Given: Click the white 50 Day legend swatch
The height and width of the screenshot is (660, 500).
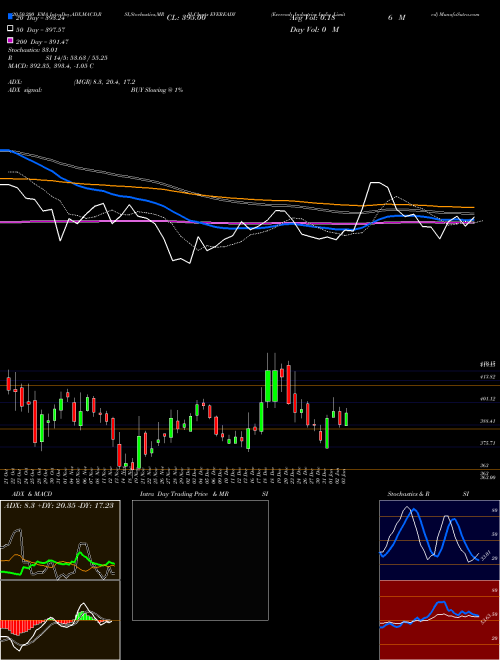Looking at the screenshot, I should (x=10, y=29).
